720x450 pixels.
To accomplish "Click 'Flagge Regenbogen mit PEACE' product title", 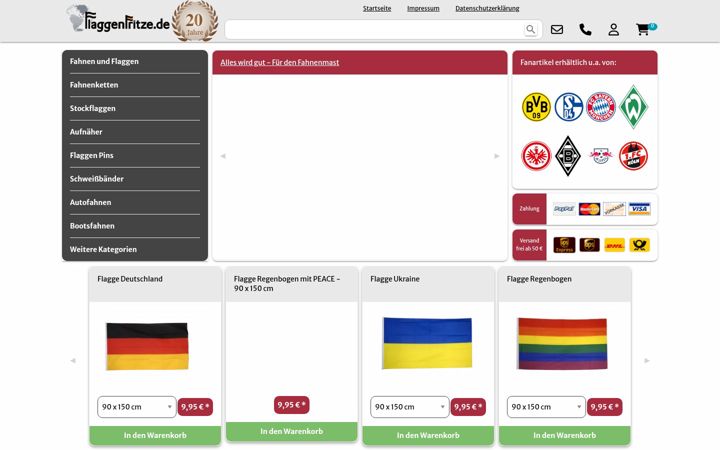I will [287, 283].
